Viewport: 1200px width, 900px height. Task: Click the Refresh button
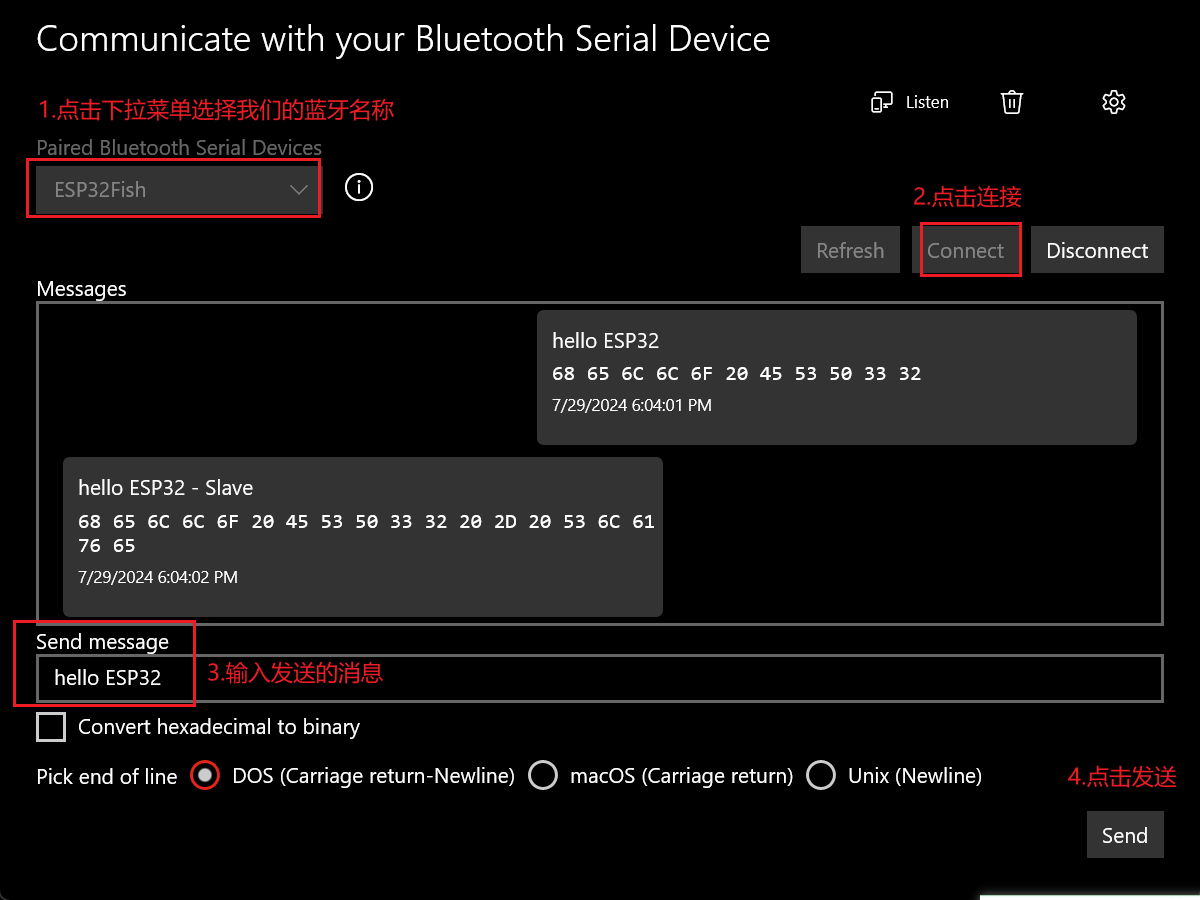click(850, 250)
